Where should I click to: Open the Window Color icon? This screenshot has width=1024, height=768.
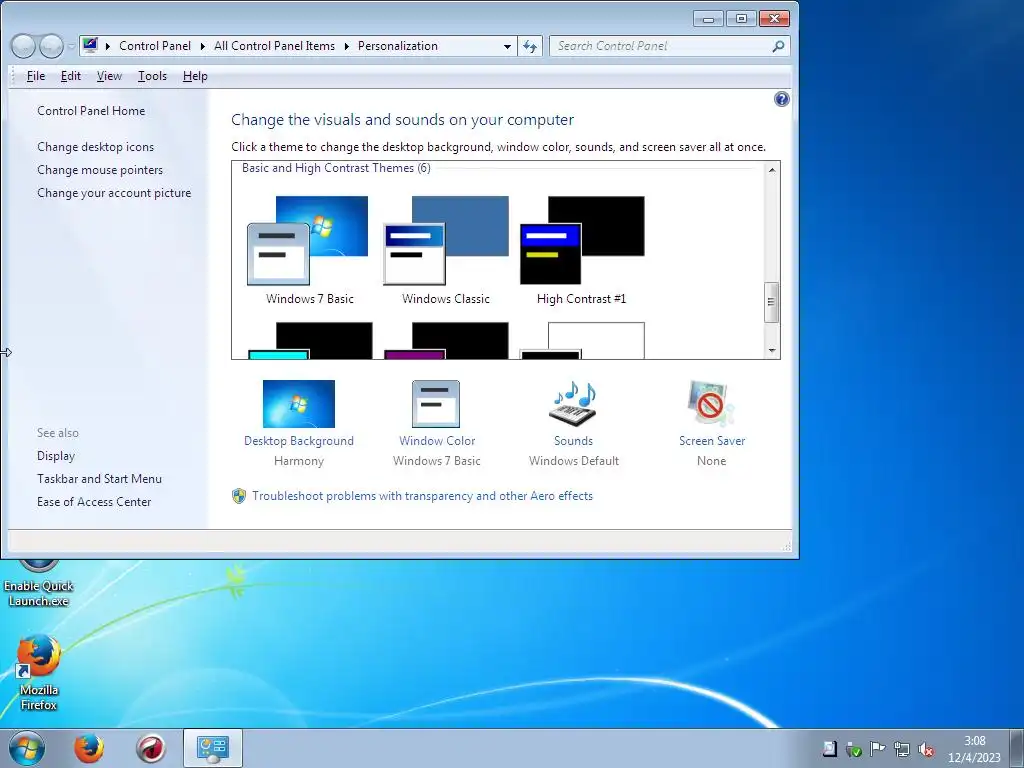coord(436,404)
